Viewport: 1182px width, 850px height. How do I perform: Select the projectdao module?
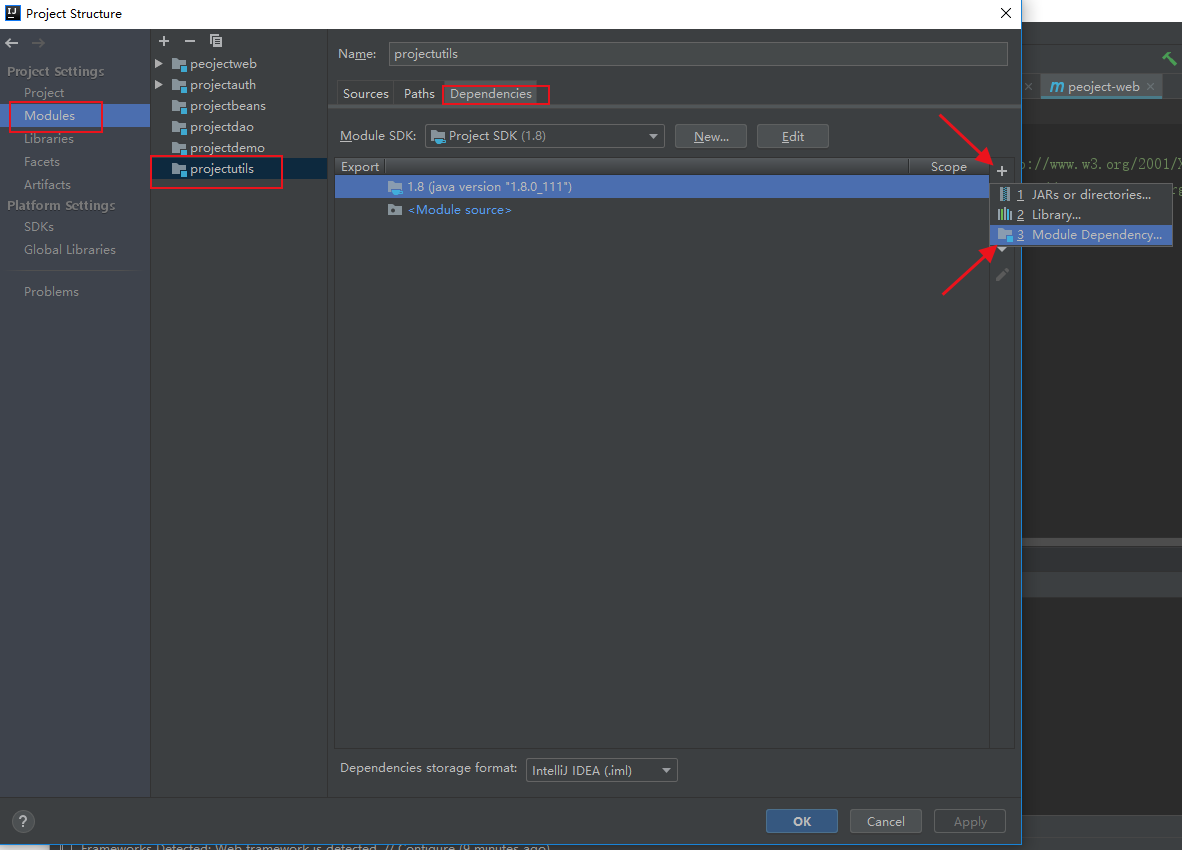point(222,127)
